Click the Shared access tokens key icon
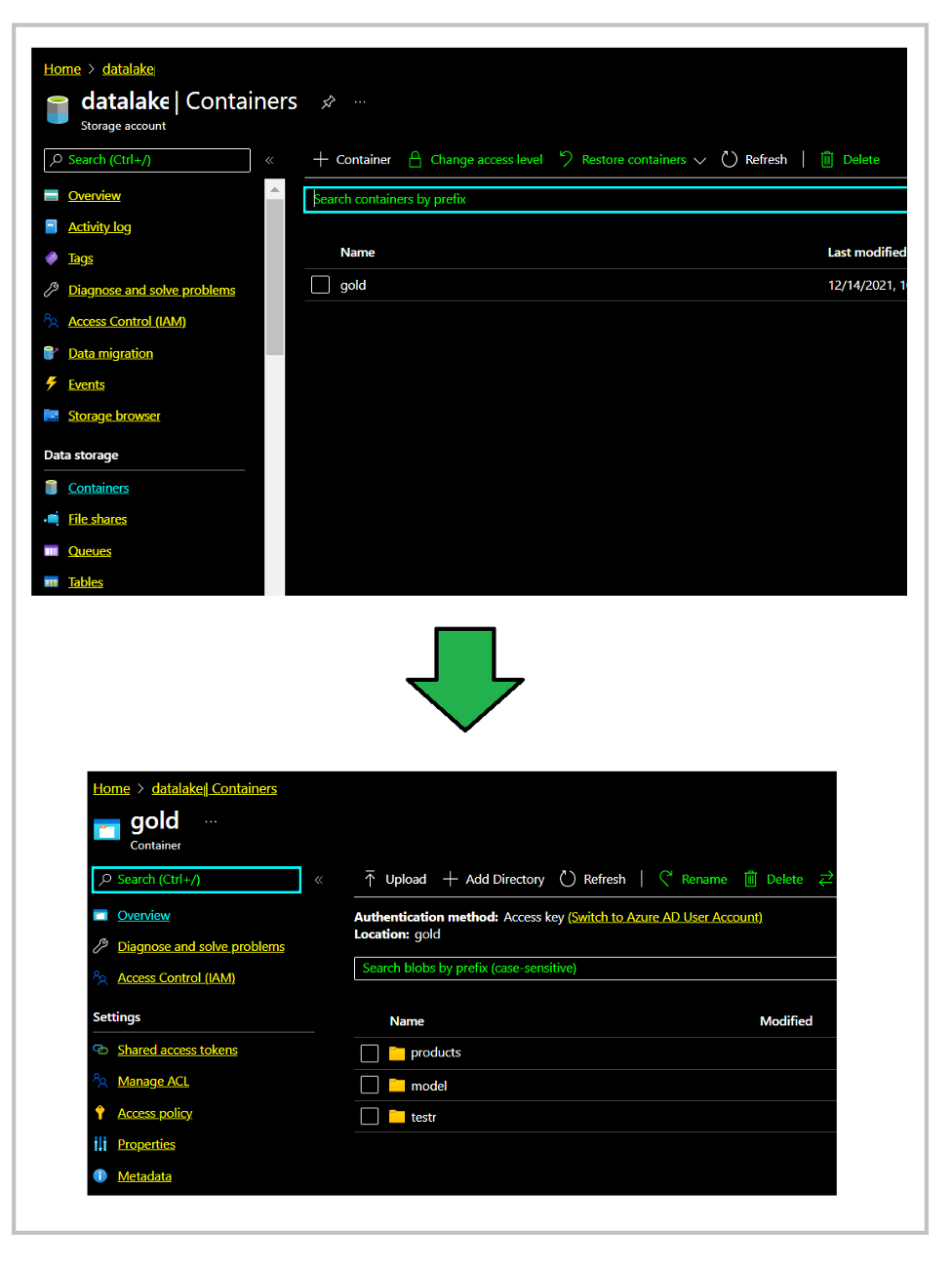The height and width of the screenshot is (1269, 952). click(x=100, y=1050)
